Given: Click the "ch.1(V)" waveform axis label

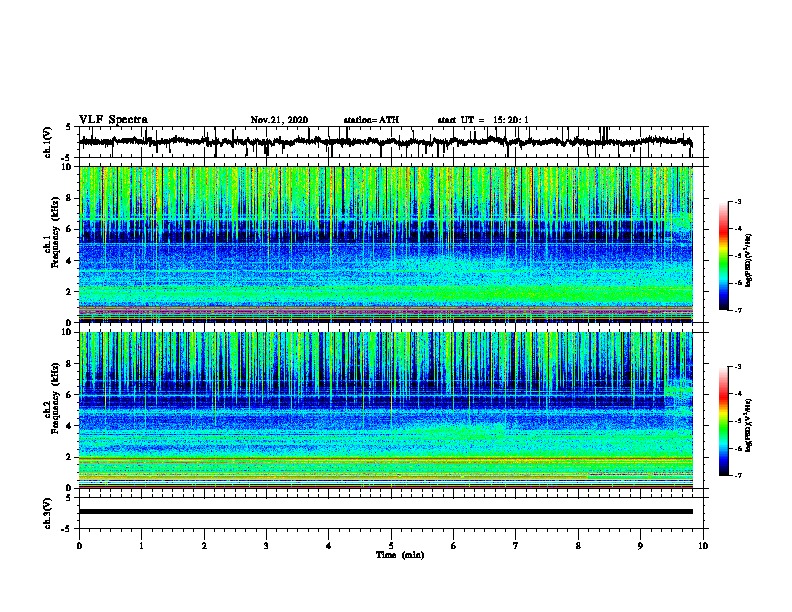Looking at the screenshot, I should [x=48, y=142].
